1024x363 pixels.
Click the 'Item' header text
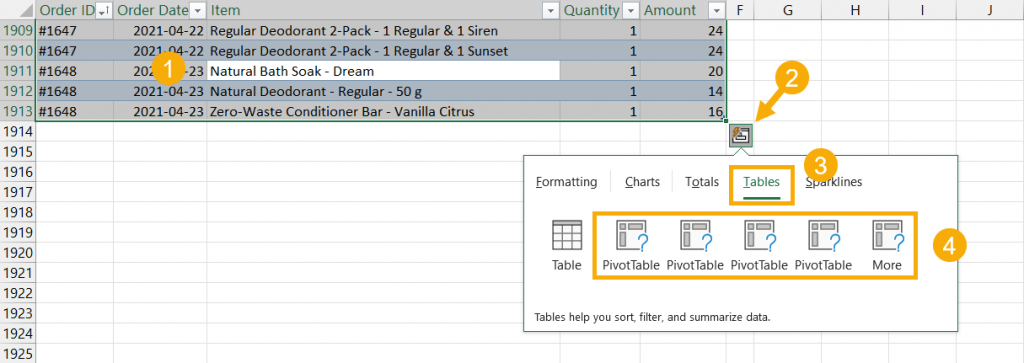pos(225,10)
